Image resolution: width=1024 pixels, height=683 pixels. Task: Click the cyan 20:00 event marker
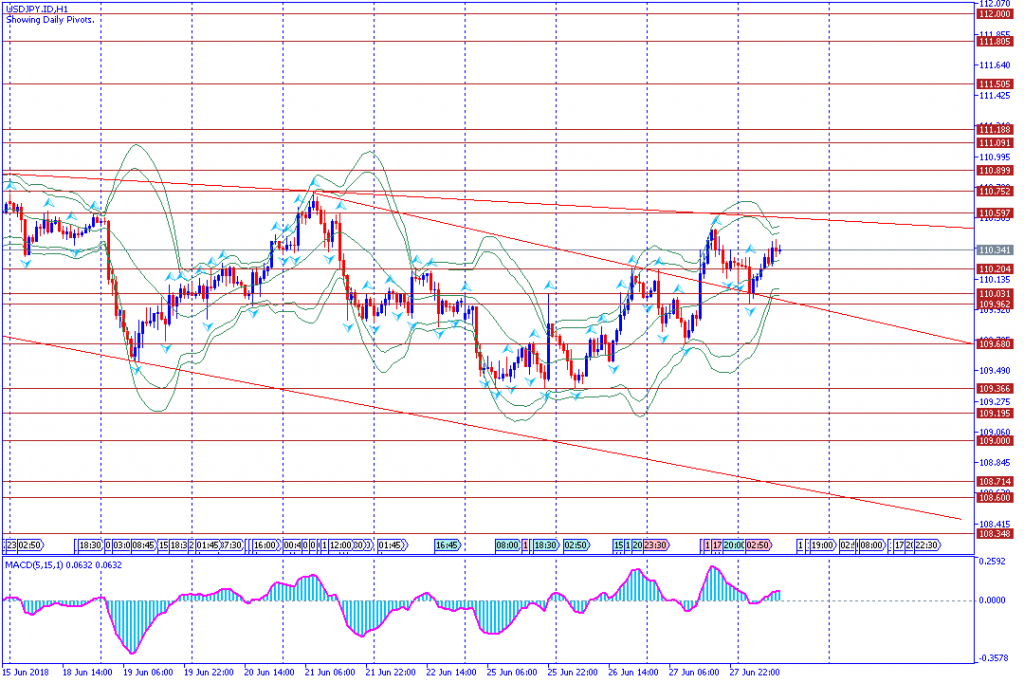733,546
